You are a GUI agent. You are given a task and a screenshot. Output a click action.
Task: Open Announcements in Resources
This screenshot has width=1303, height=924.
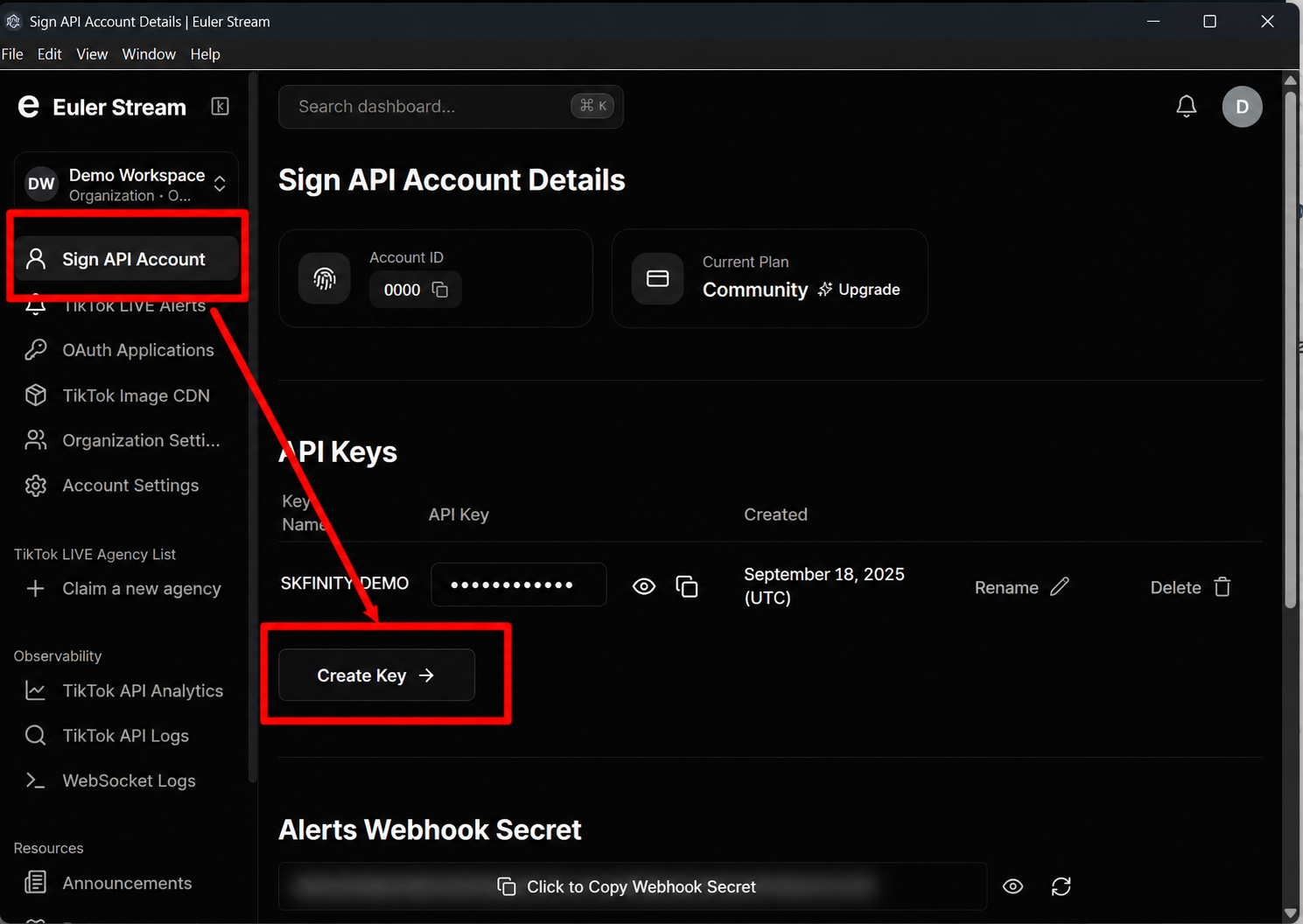126,883
